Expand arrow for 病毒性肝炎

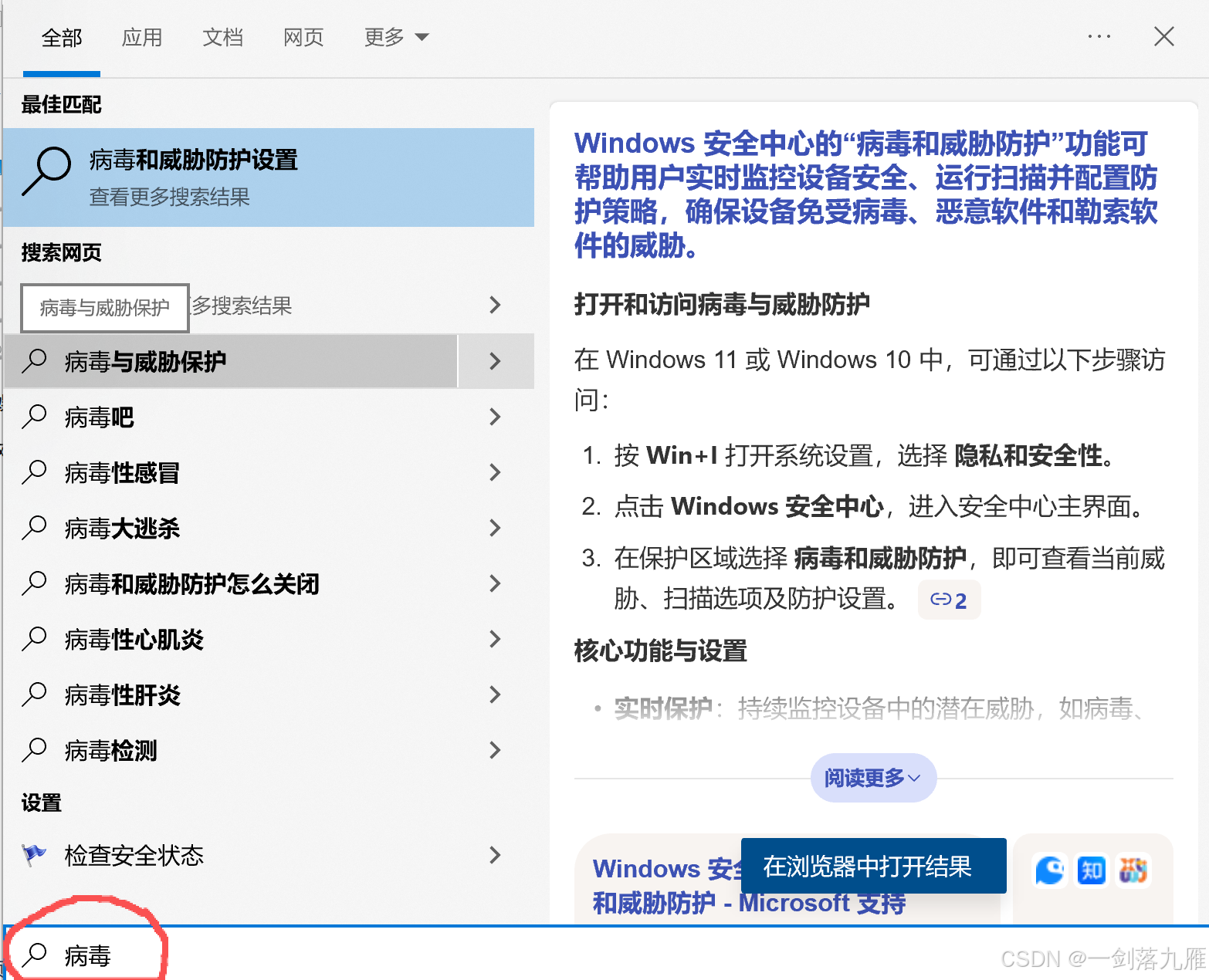[496, 694]
